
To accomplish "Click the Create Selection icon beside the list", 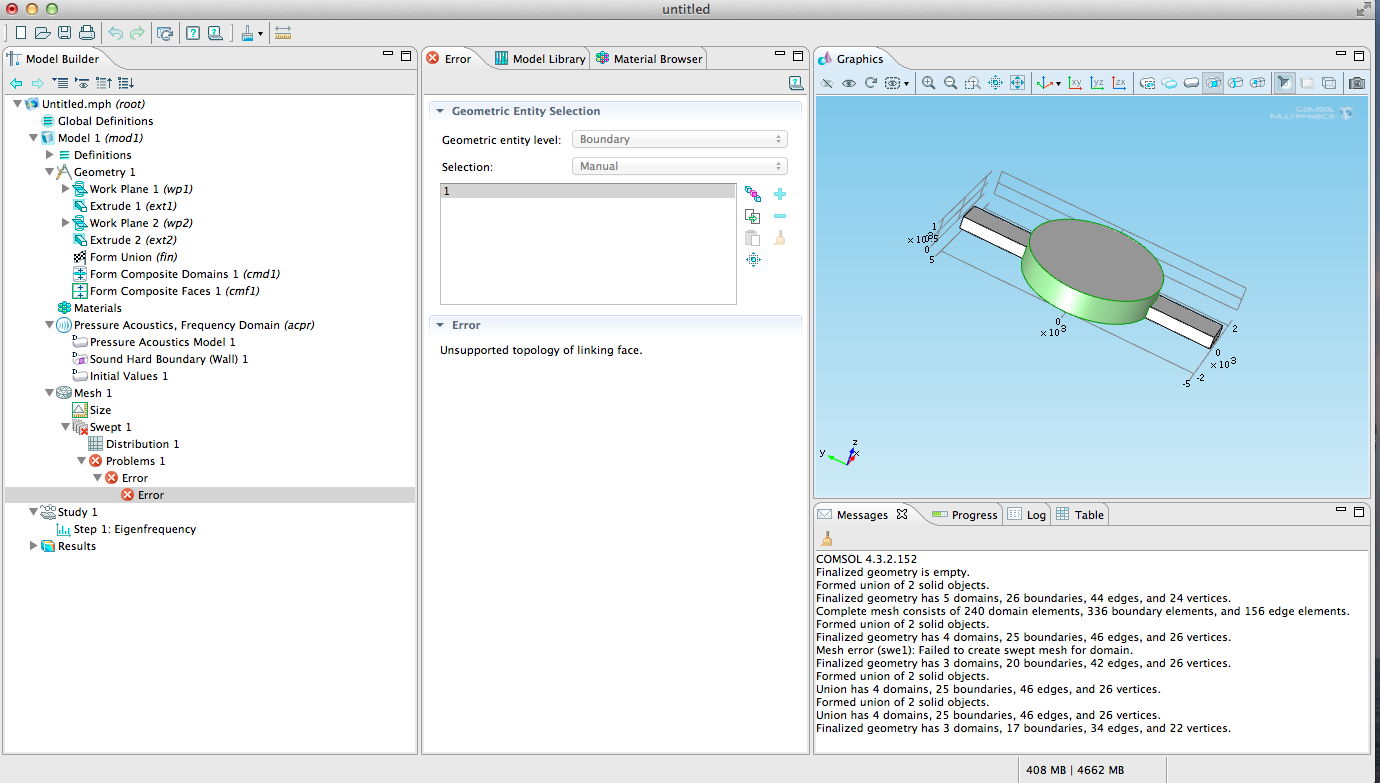I will tap(753, 194).
